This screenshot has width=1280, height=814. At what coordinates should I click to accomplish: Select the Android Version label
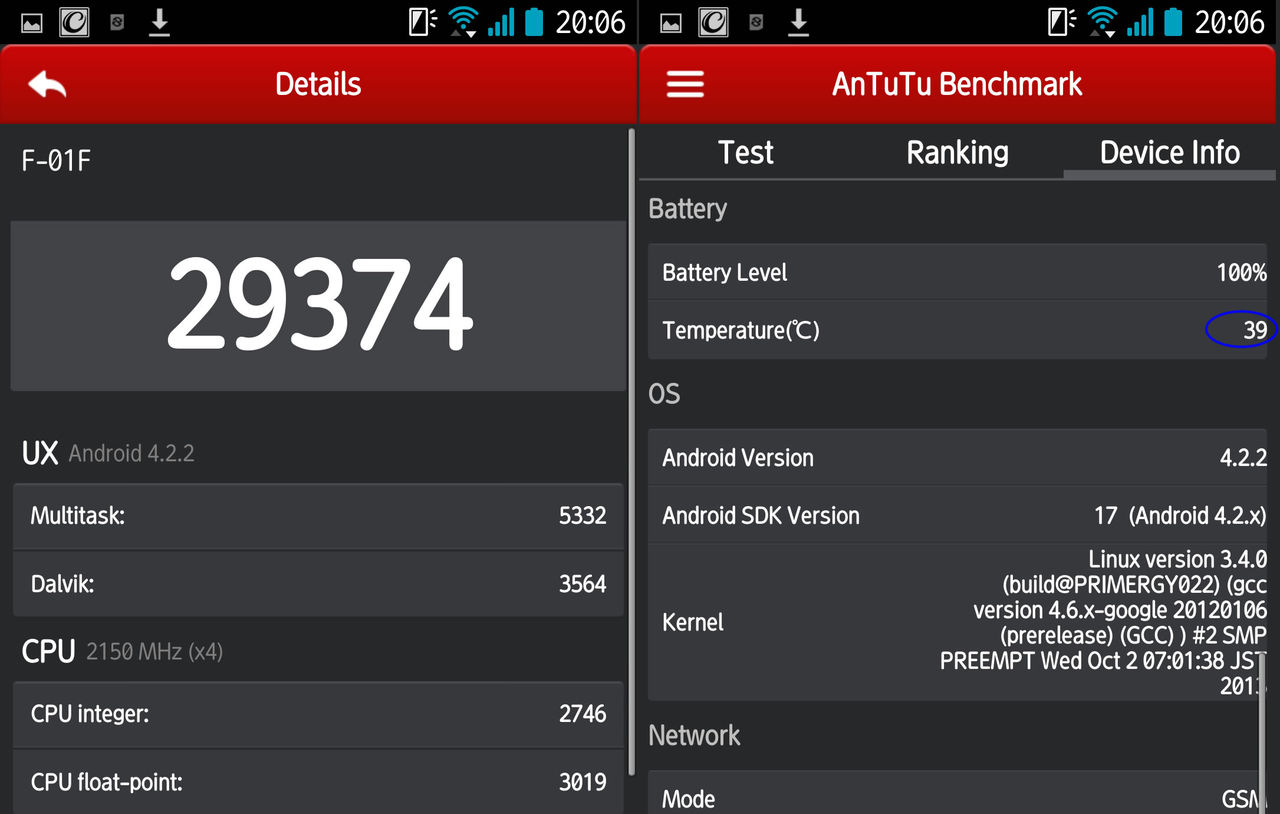click(x=738, y=458)
